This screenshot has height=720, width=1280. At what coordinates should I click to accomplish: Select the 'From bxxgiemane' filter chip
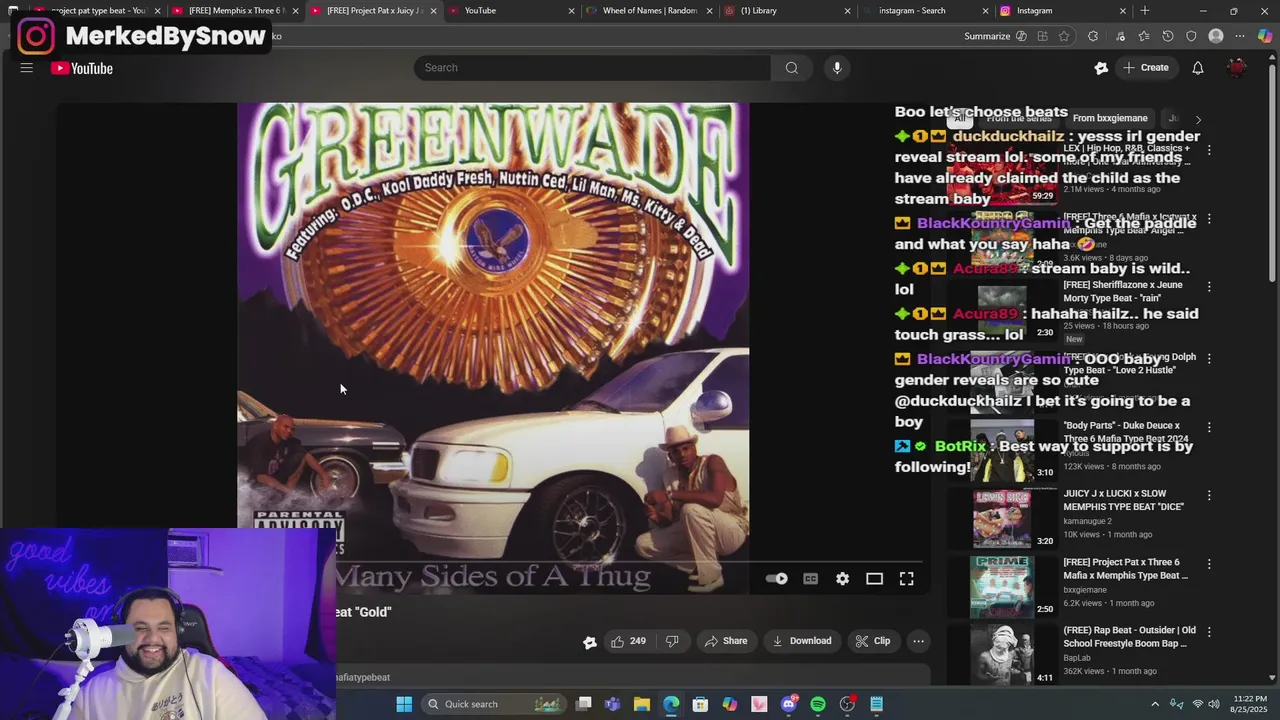tap(1110, 118)
